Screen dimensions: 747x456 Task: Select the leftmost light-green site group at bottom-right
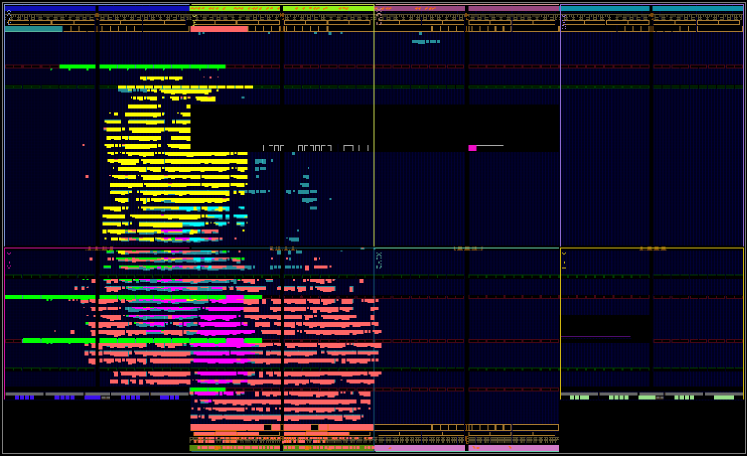(579, 397)
